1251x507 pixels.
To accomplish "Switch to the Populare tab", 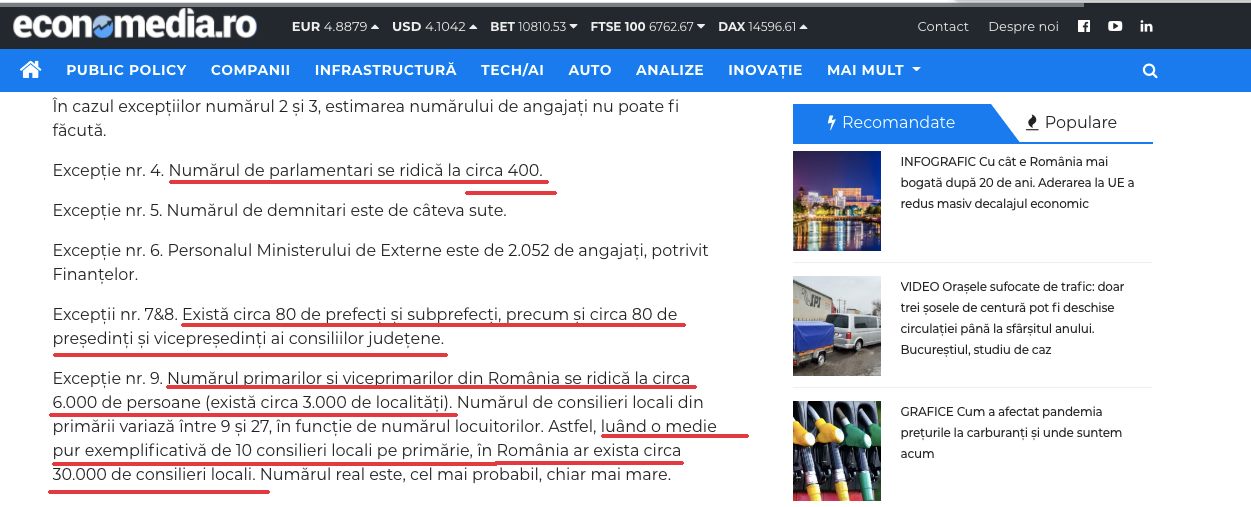I will [x=1071, y=123].
